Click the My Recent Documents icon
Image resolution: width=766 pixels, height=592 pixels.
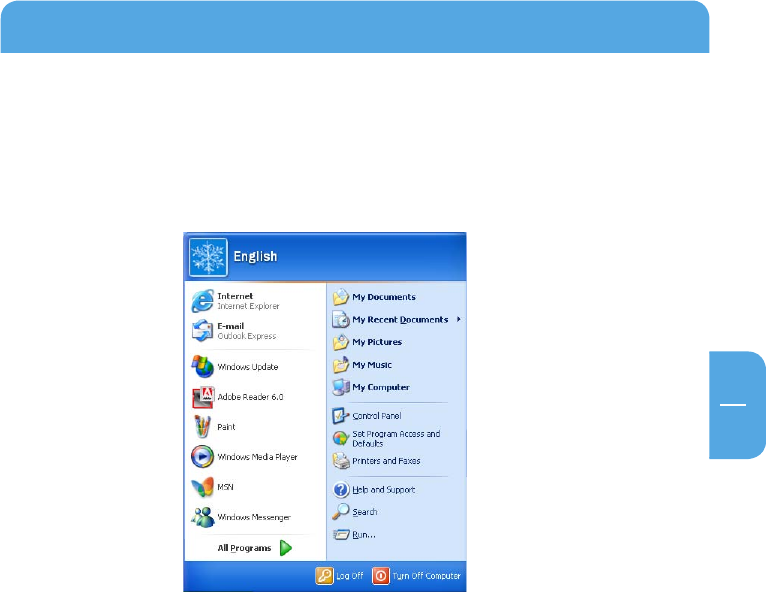340,319
